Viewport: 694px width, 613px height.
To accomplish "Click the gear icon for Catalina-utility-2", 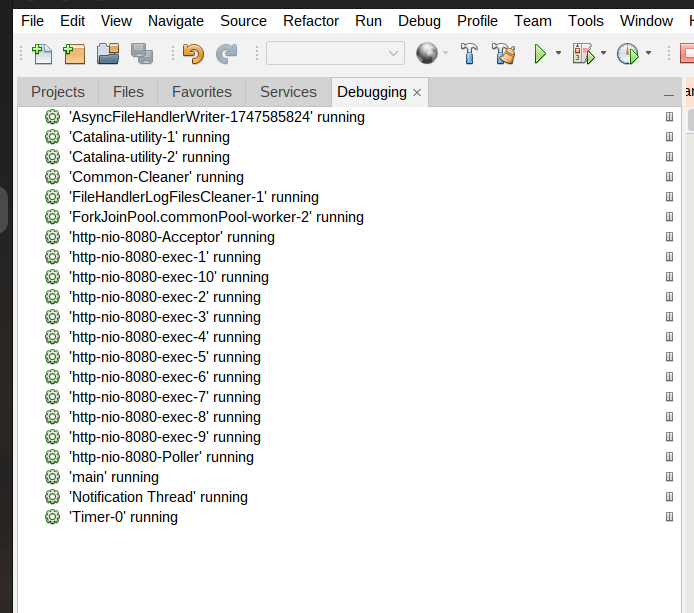I will pyautogui.click(x=52, y=157).
